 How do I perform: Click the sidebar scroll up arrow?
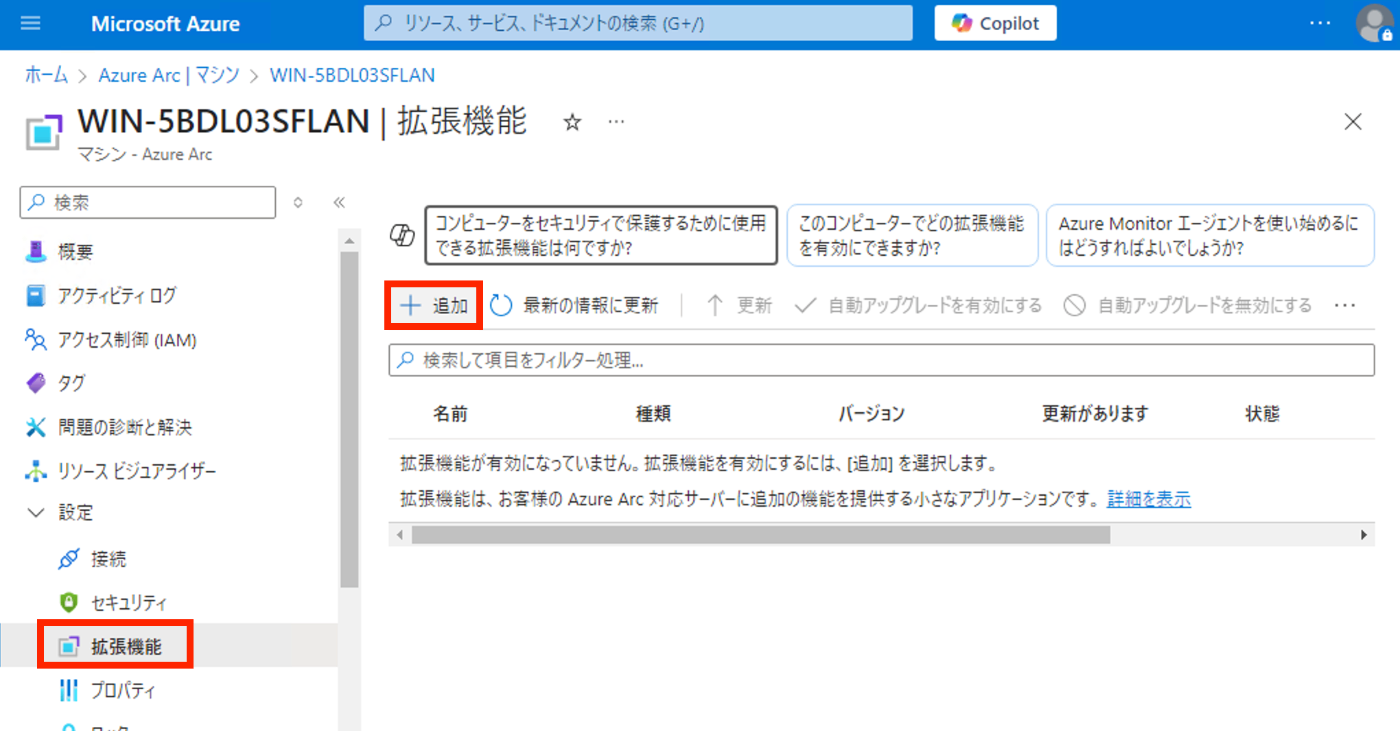pos(349,241)
